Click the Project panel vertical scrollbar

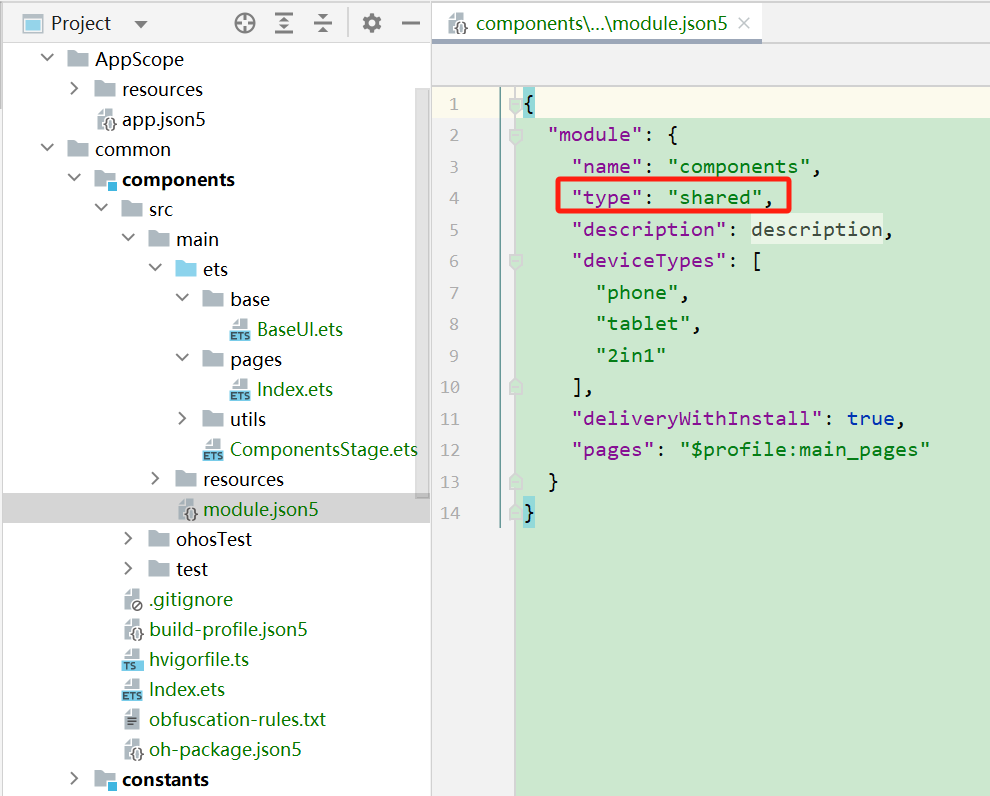pyautogui.click(x=422, y=294)
